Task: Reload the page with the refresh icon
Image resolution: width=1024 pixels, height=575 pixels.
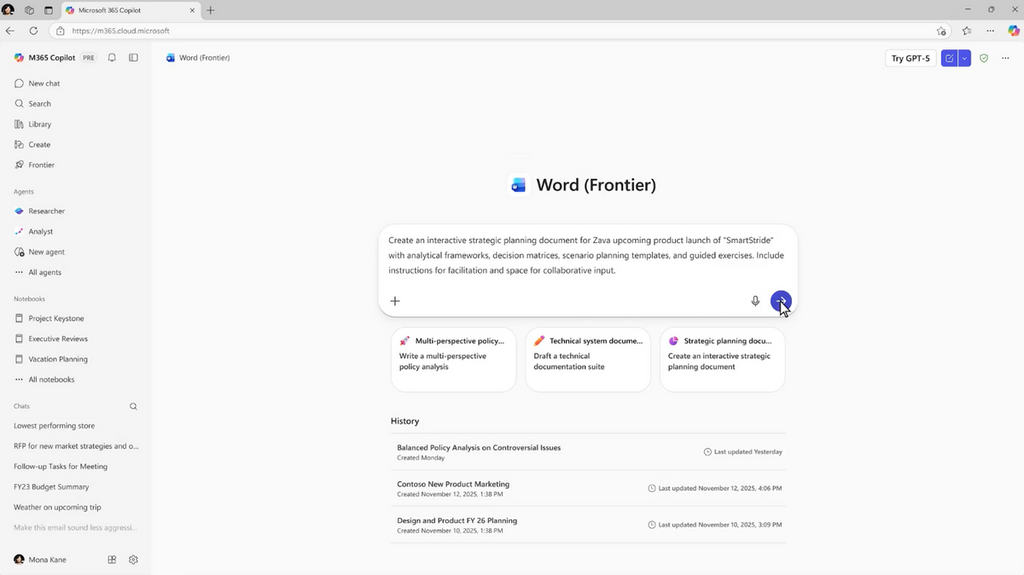Action: pyautogui.click(x=33, y=31)
